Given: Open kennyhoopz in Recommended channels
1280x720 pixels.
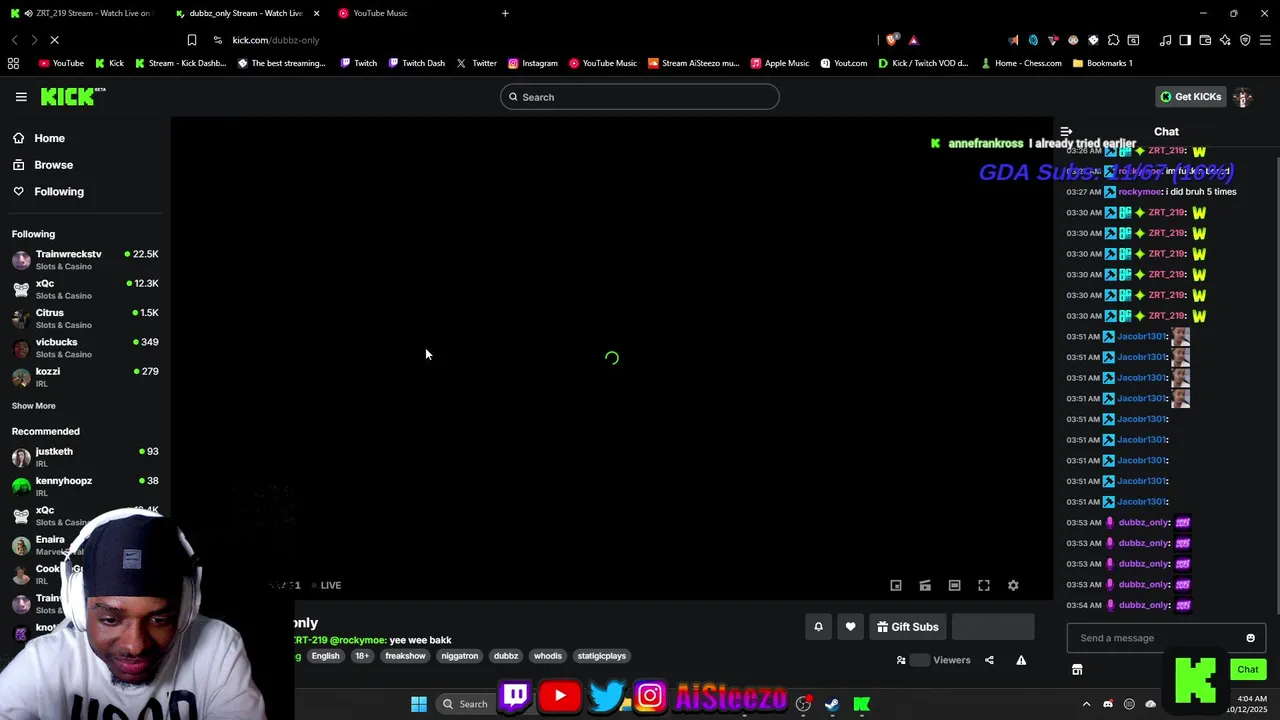Looking at the screenshot, I should coord(84,486).
